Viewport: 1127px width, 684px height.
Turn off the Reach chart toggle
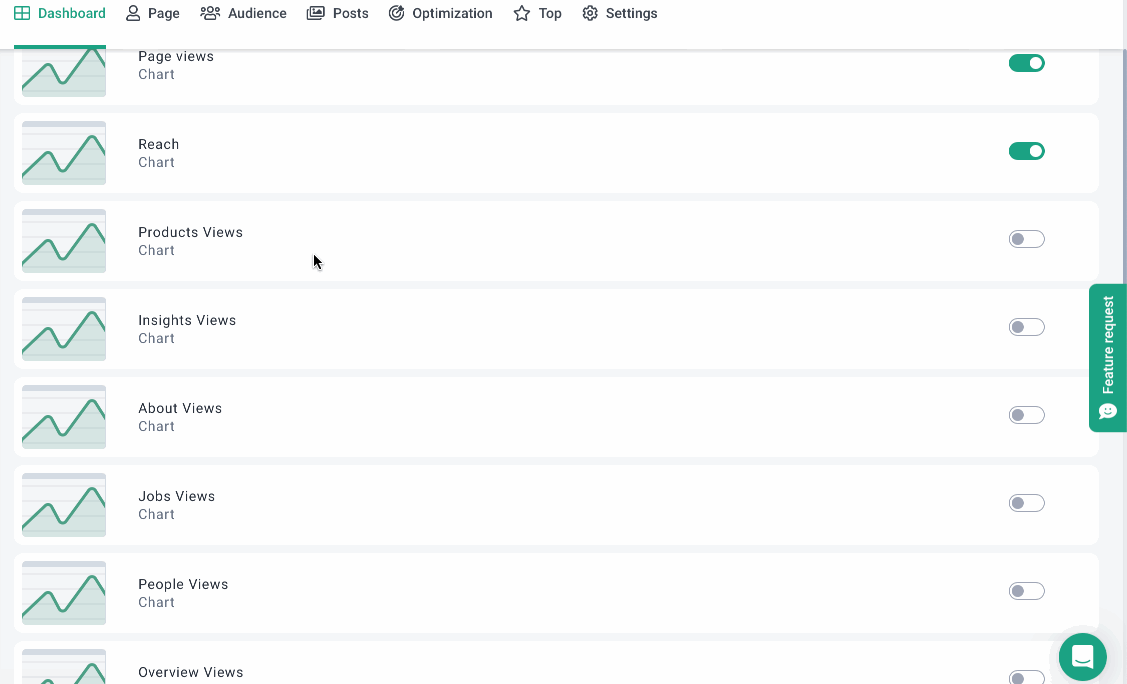pos(1026,151)
